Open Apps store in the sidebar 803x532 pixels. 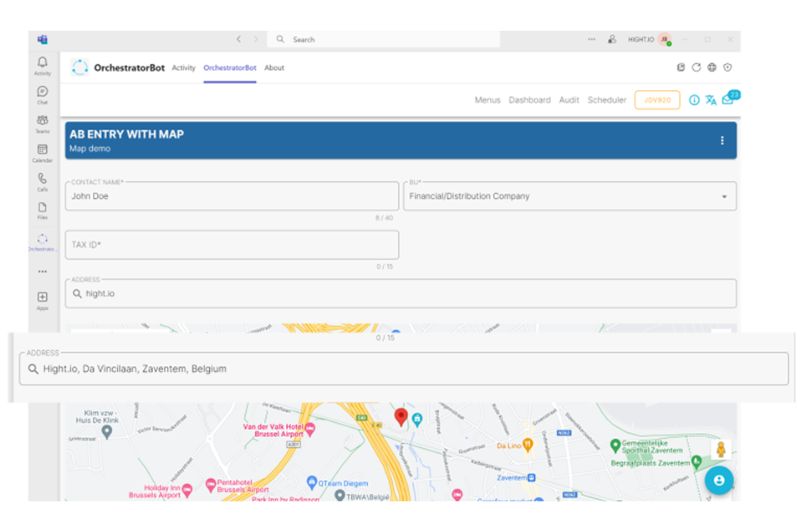(43, 300)
